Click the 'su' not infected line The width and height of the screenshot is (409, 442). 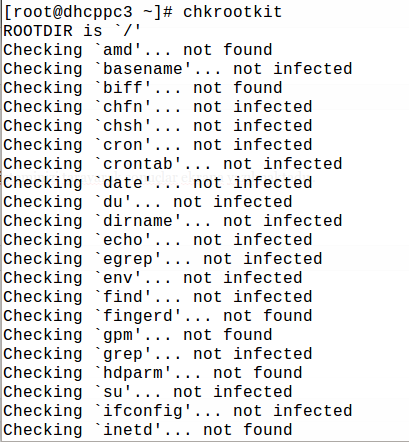[148, 392]
